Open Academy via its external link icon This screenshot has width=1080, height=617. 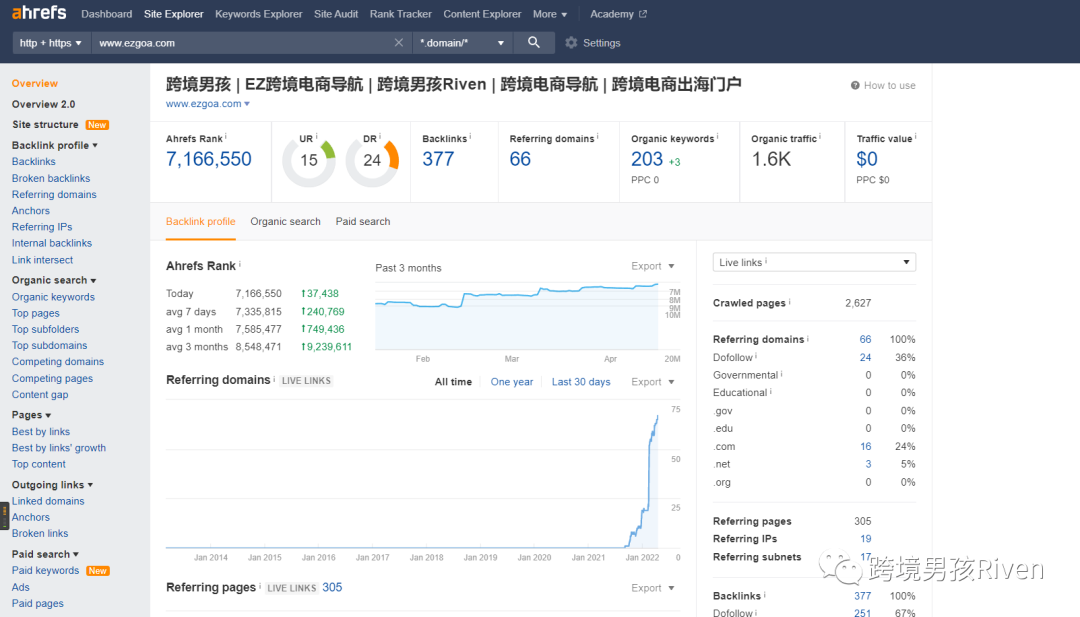(x=643, y=14)
